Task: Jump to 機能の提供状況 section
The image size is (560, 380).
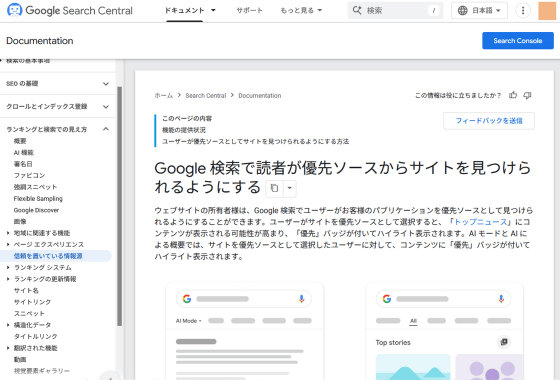Action: click(184, 130)
